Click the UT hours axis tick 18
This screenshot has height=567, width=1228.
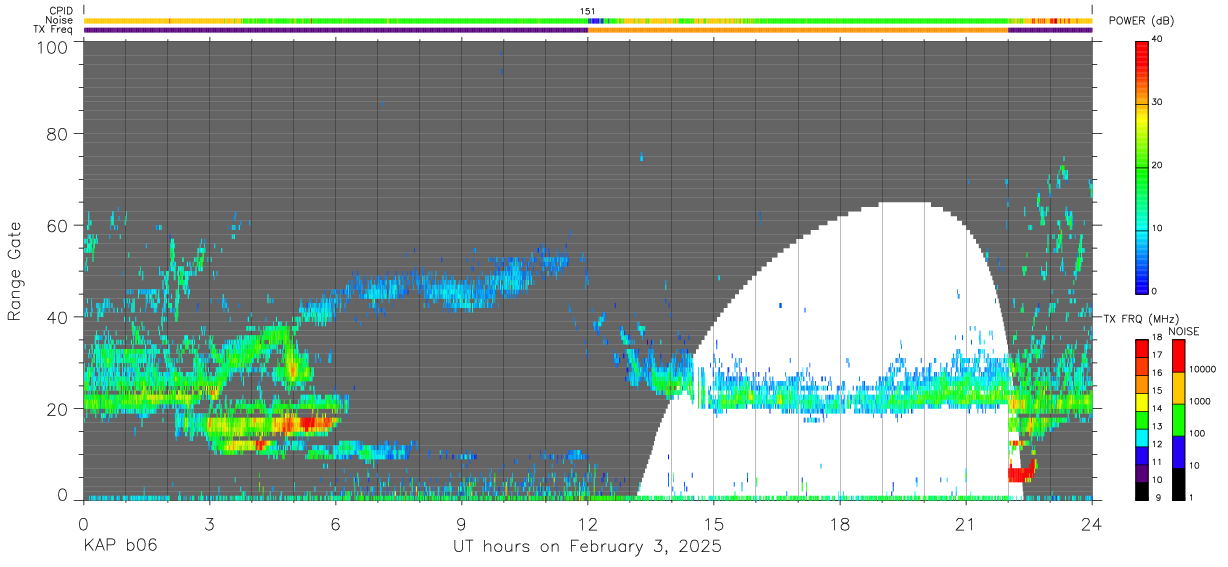(x=840, y=525)
